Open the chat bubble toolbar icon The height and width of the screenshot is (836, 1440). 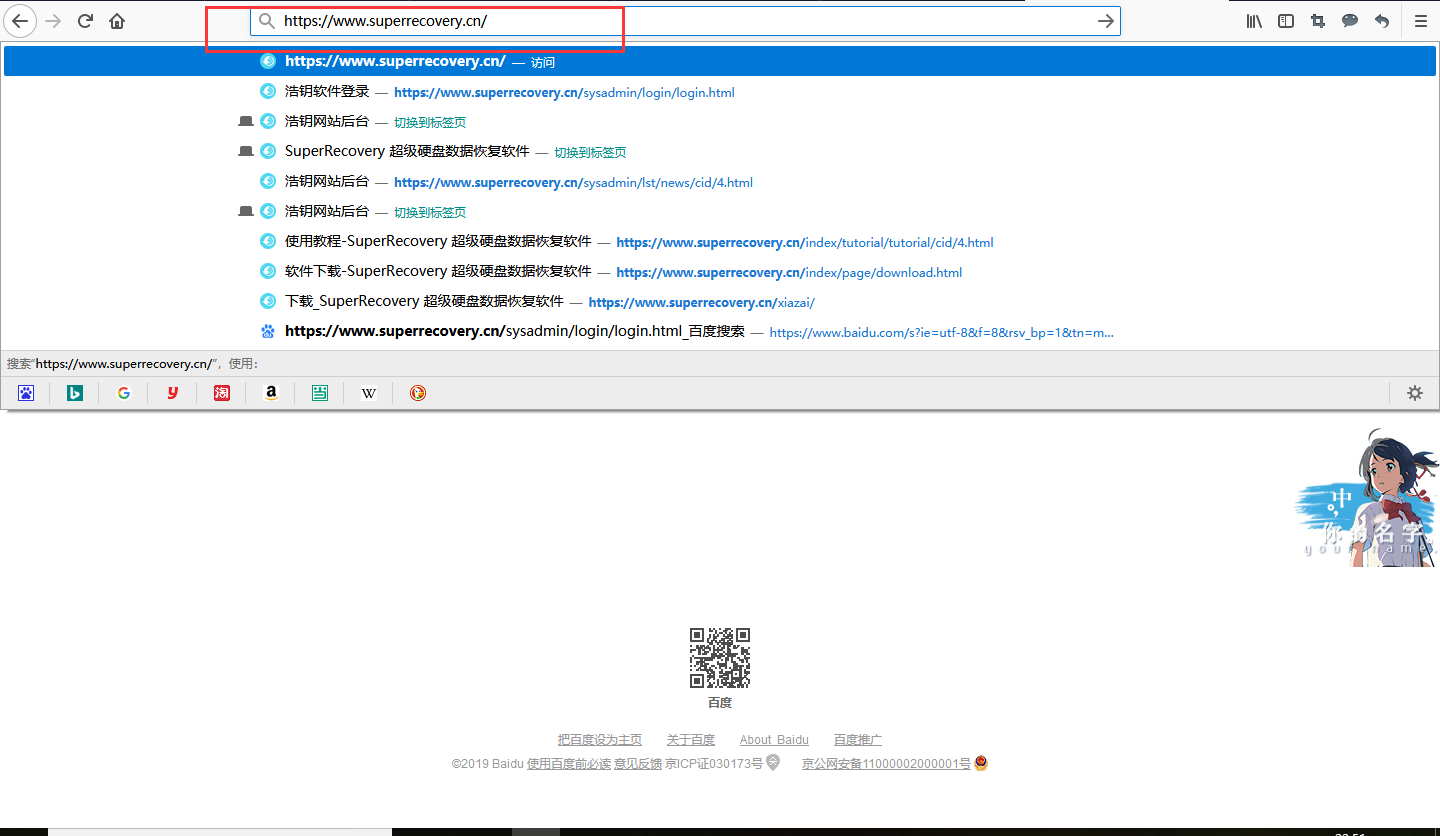[x=1350, y=21]
